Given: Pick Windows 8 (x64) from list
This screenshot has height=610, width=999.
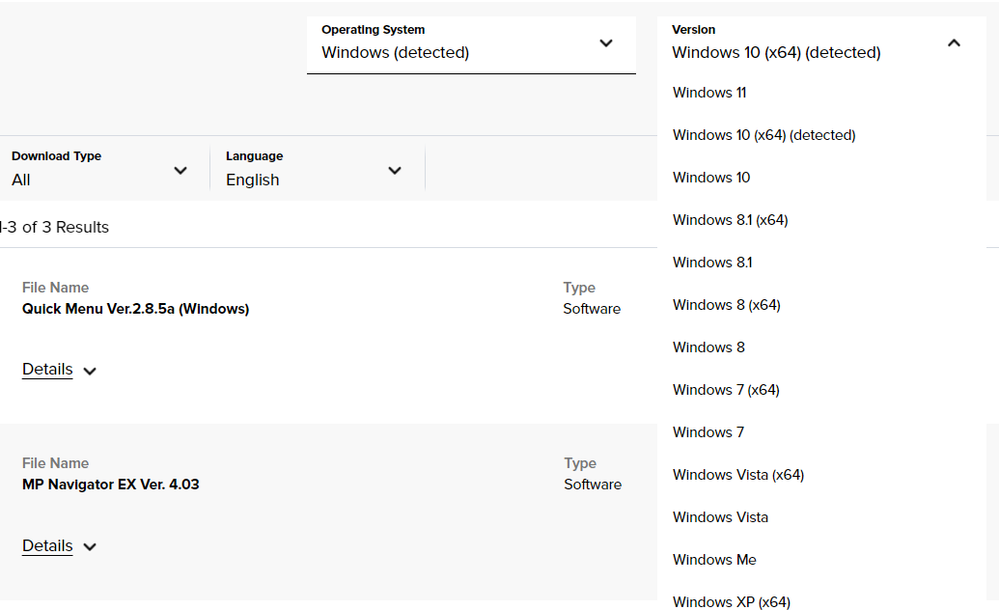Looking at the screenshot, I should pyautogui.click(x=726, y=305).
